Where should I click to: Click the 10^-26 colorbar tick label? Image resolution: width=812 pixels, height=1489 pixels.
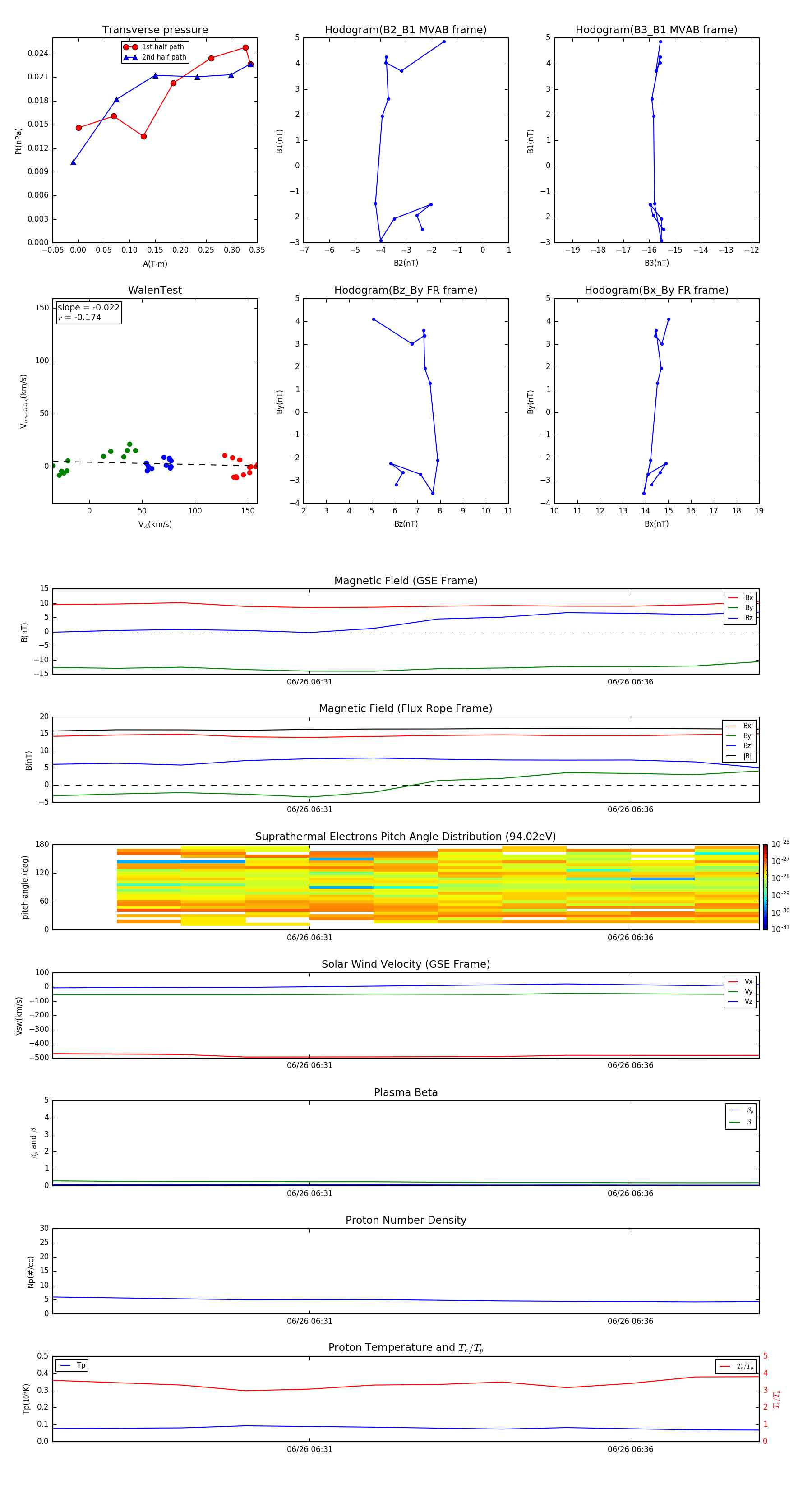(780, 844)
